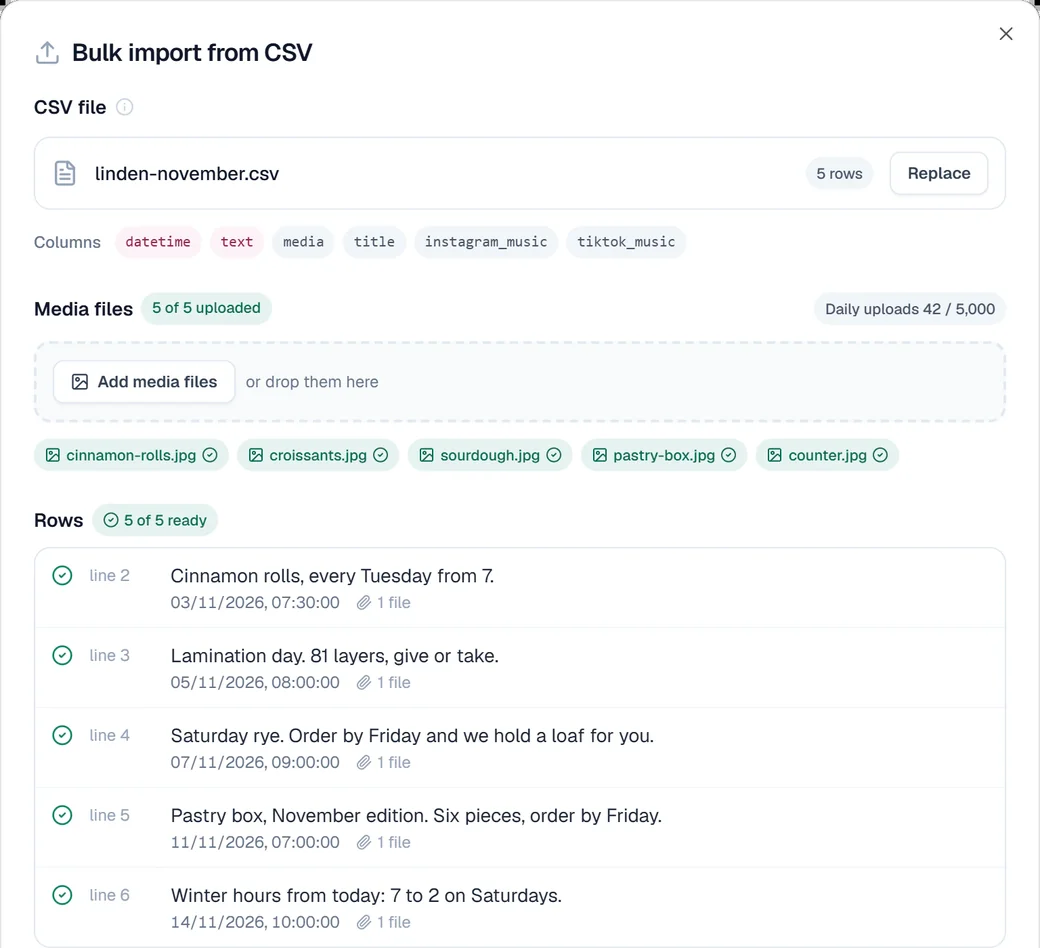Image resolution: width=1040 pixels, height=948 pixels.
Task: Select the pastry-box.jpg file chip
Action: point(664,455)
